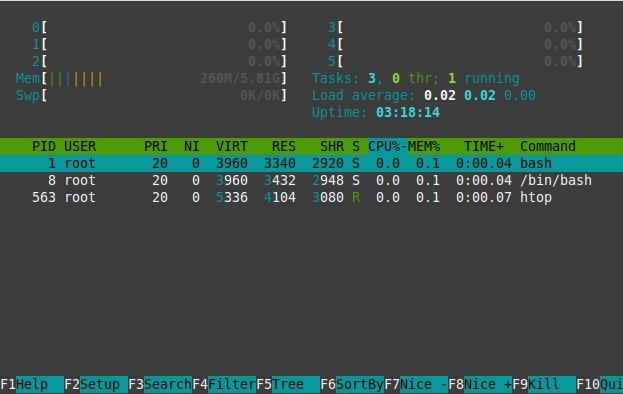Sort by the USER column header

click(80, 147)
